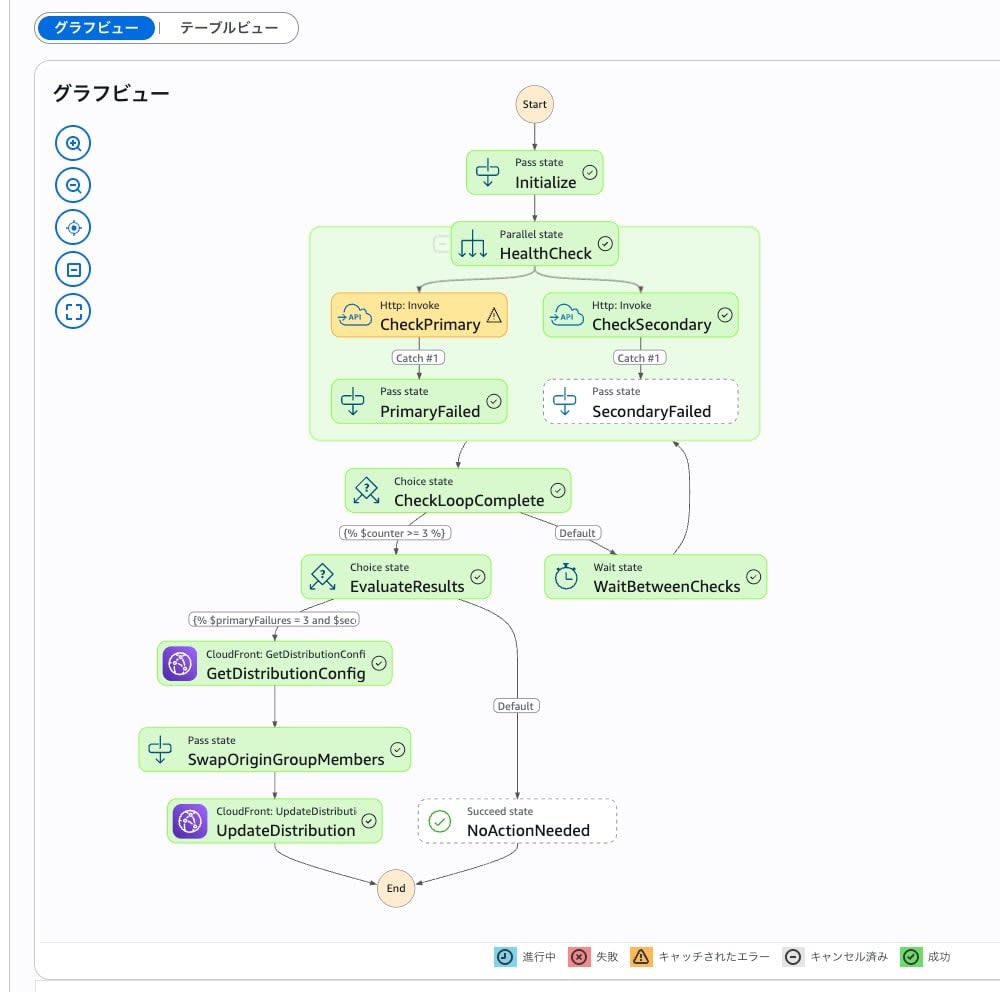Click the WaitBetweenChecks clock icon
This screenshot has width=1000, height=992.
click(x=566, y=577)
